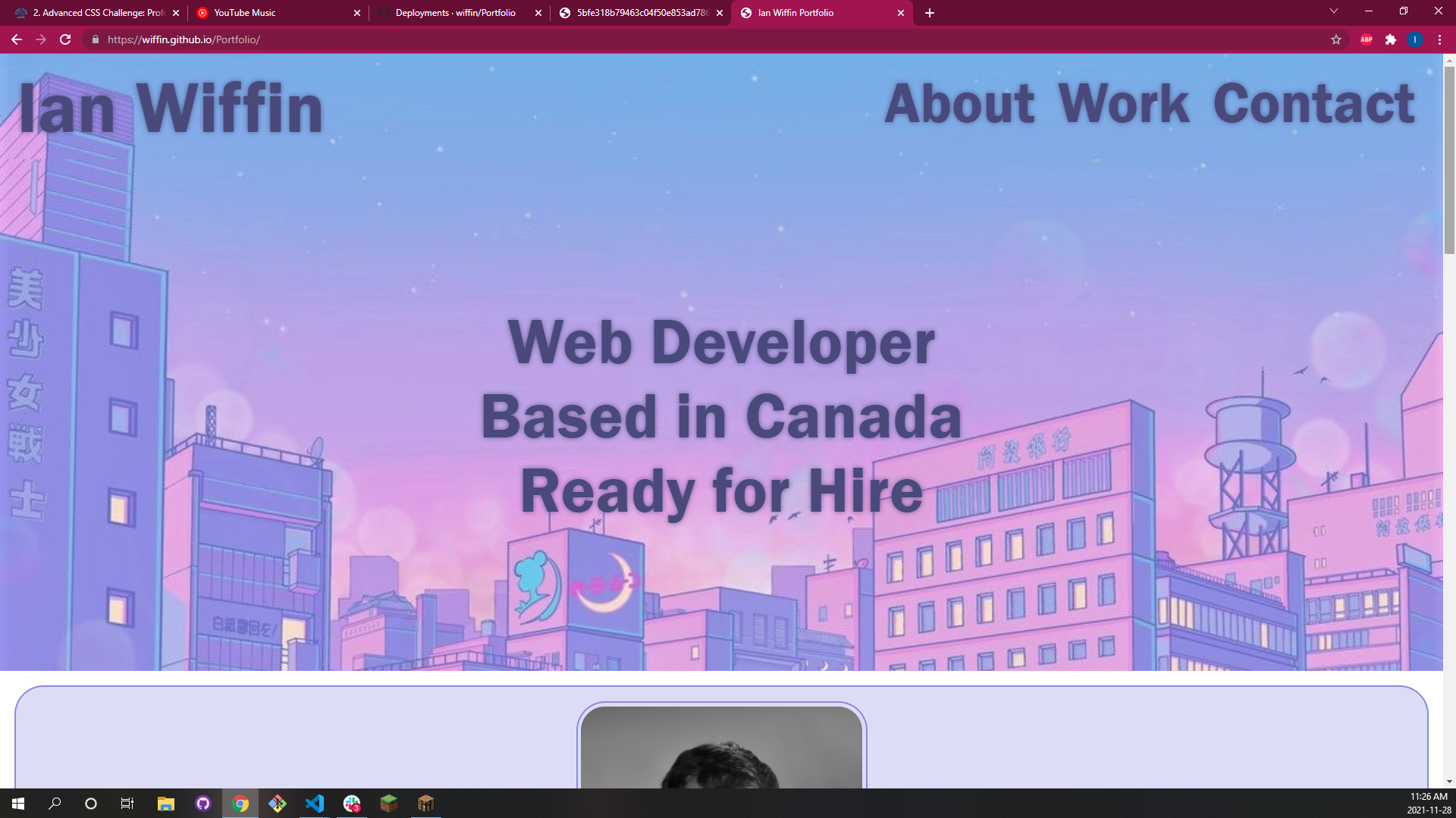Open GitHub Desktop from the taskbar
This screenshot has height=818, width=1456.
(202, 804)
